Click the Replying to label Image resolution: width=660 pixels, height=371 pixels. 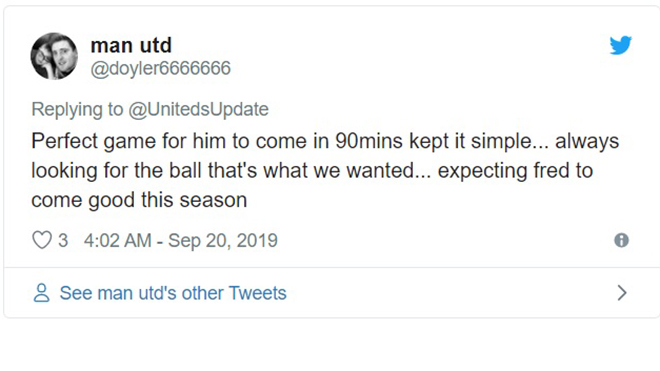77,109
